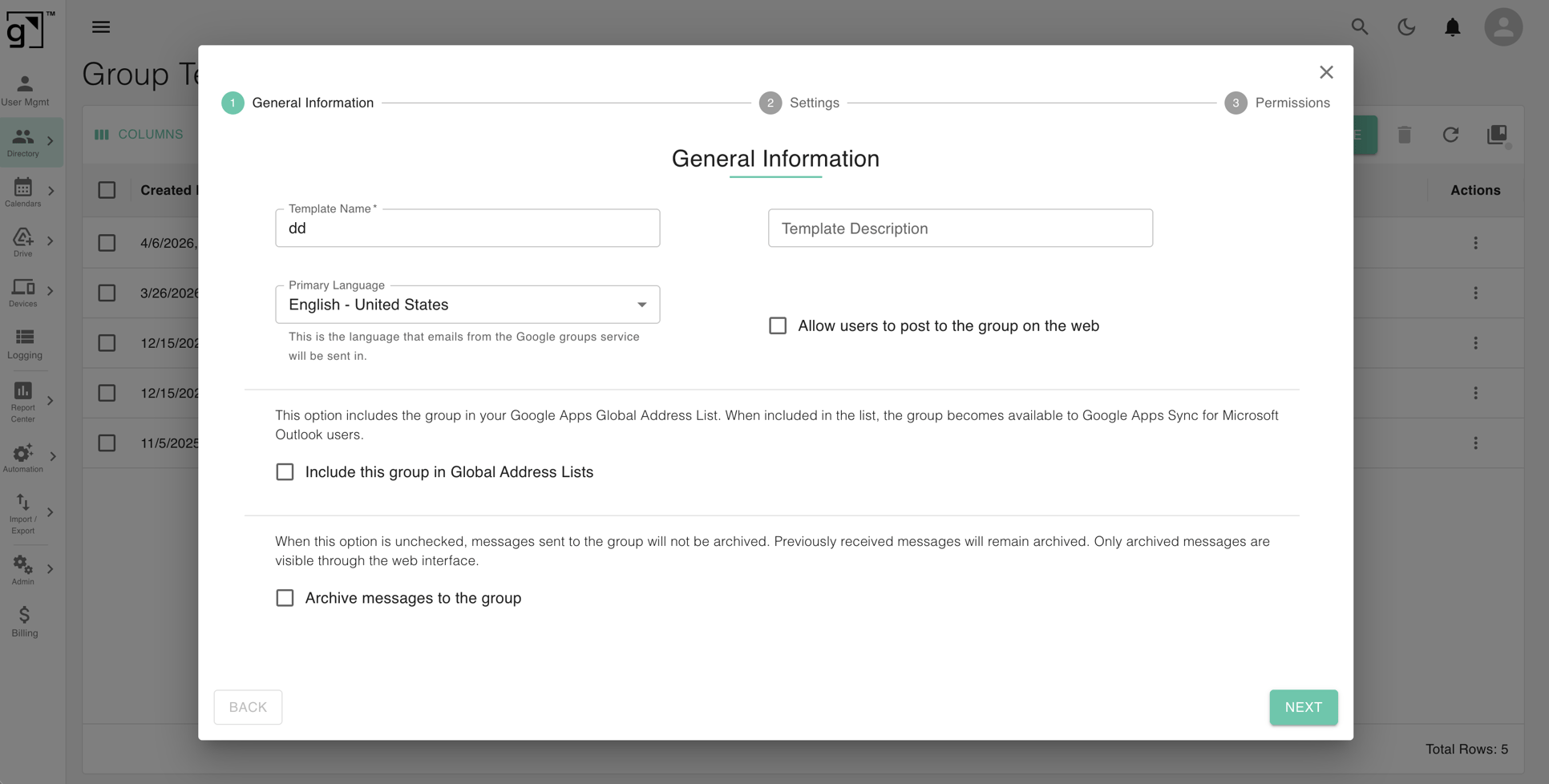Check Include this group in Global Address Lists

pos(285,472)
